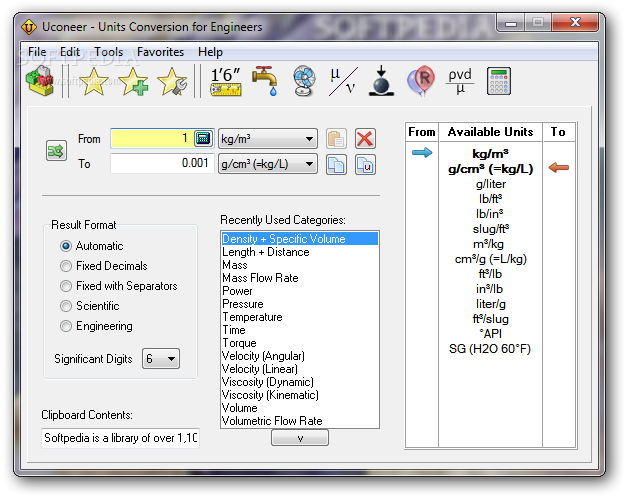Viewport: 626px width, 497px height.
Task: Add favorite with star-plus icon
Action: (x=133, y=81)
